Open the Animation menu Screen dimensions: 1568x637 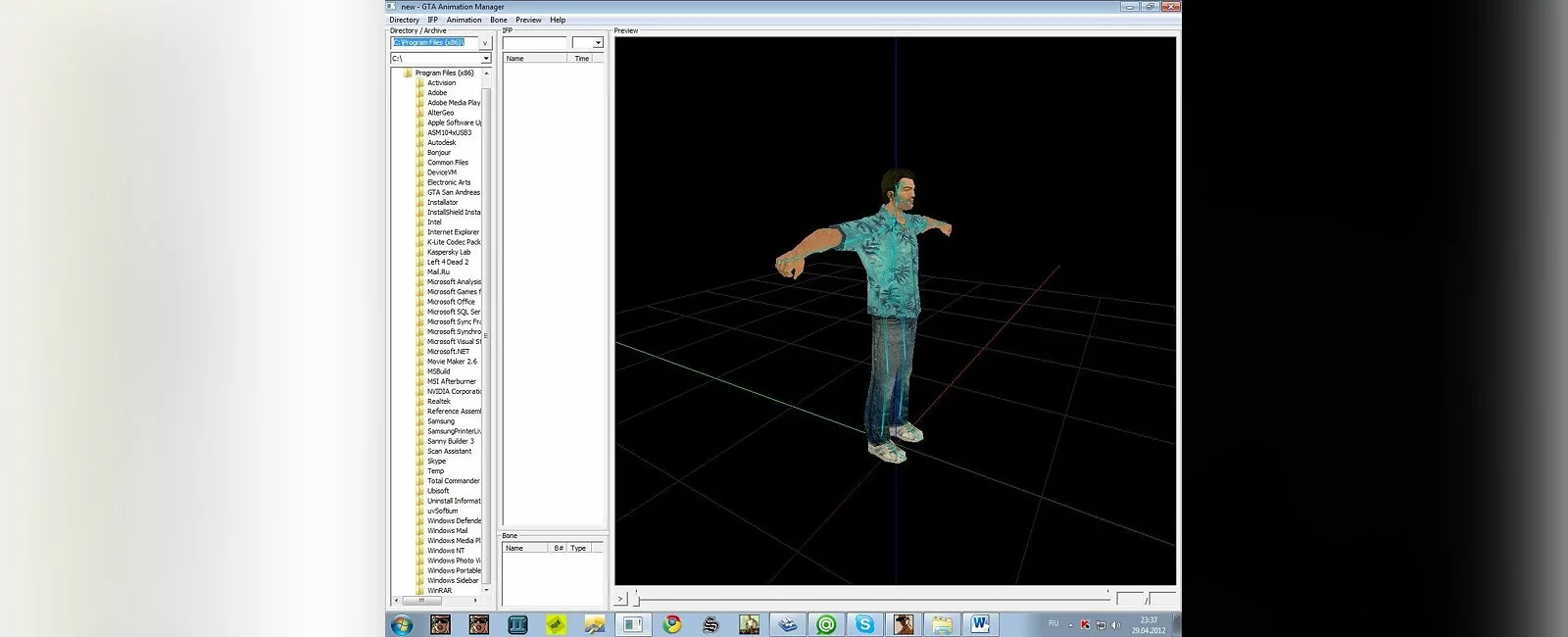tap(464, 20)
